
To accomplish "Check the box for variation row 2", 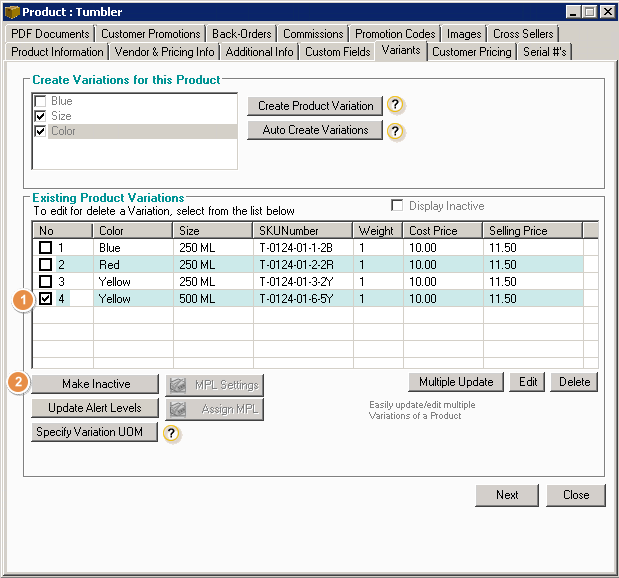I will pyautogui.click(x=44, y=265).
